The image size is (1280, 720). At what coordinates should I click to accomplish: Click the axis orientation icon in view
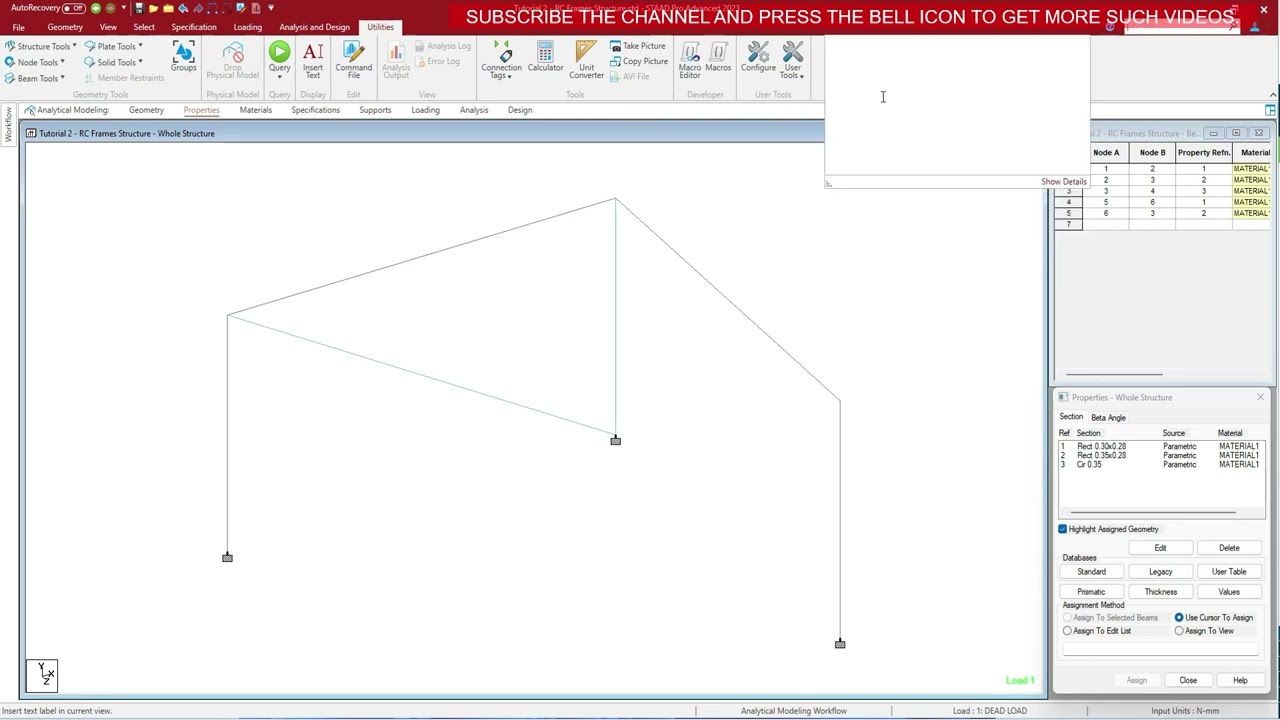pyautogui.click(x=42, y=674)
